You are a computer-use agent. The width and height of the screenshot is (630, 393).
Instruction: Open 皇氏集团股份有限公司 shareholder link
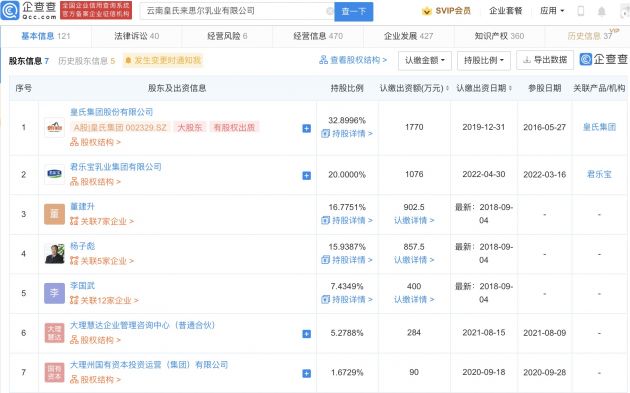tap(111, 112)
